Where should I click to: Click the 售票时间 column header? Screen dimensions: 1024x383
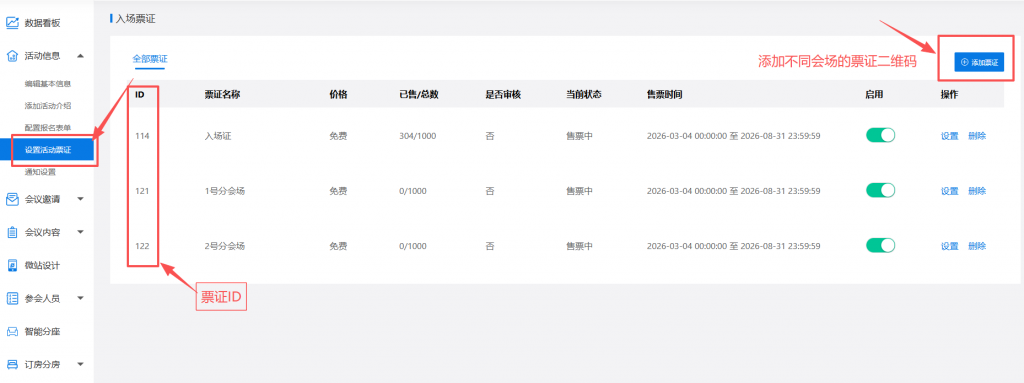pyautogui.click(x=664, y=94)
